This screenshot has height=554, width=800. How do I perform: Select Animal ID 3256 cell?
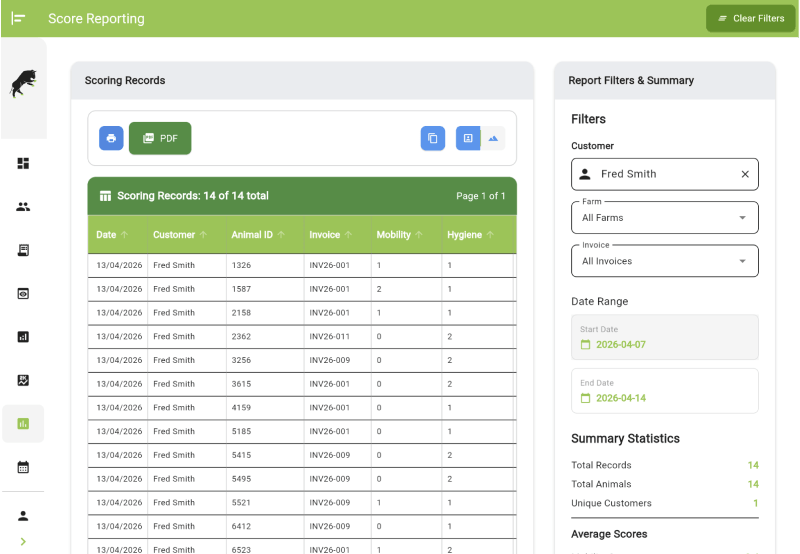point(265,360)
